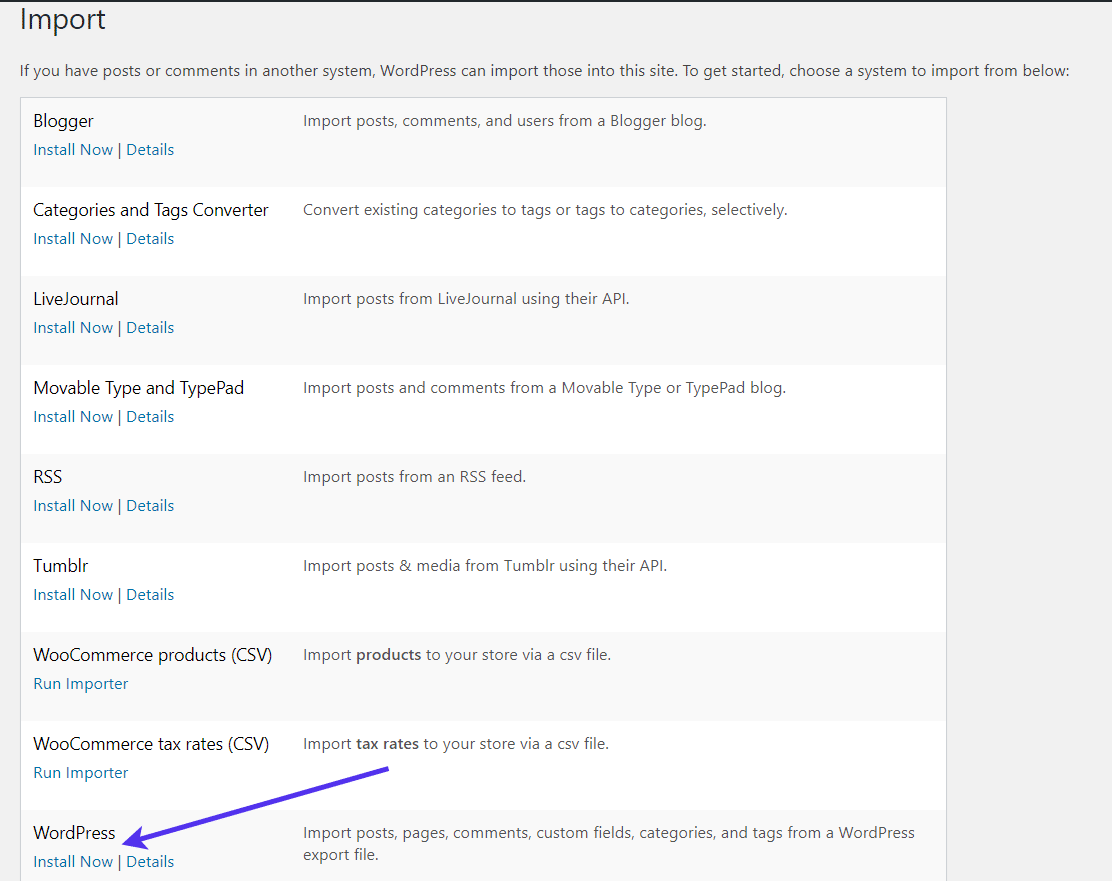Click Install Now under RSS importer

coord(72,505)
